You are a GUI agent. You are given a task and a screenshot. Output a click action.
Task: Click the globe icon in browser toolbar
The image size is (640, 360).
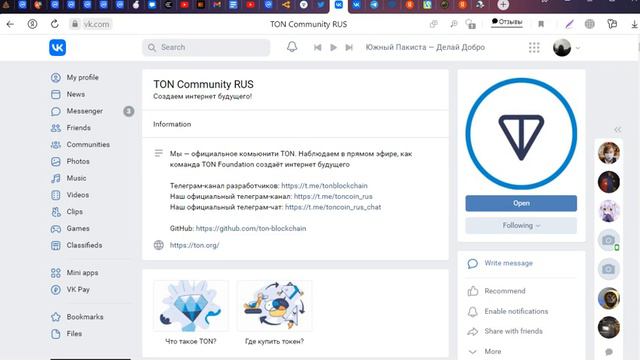click(589, 24)
